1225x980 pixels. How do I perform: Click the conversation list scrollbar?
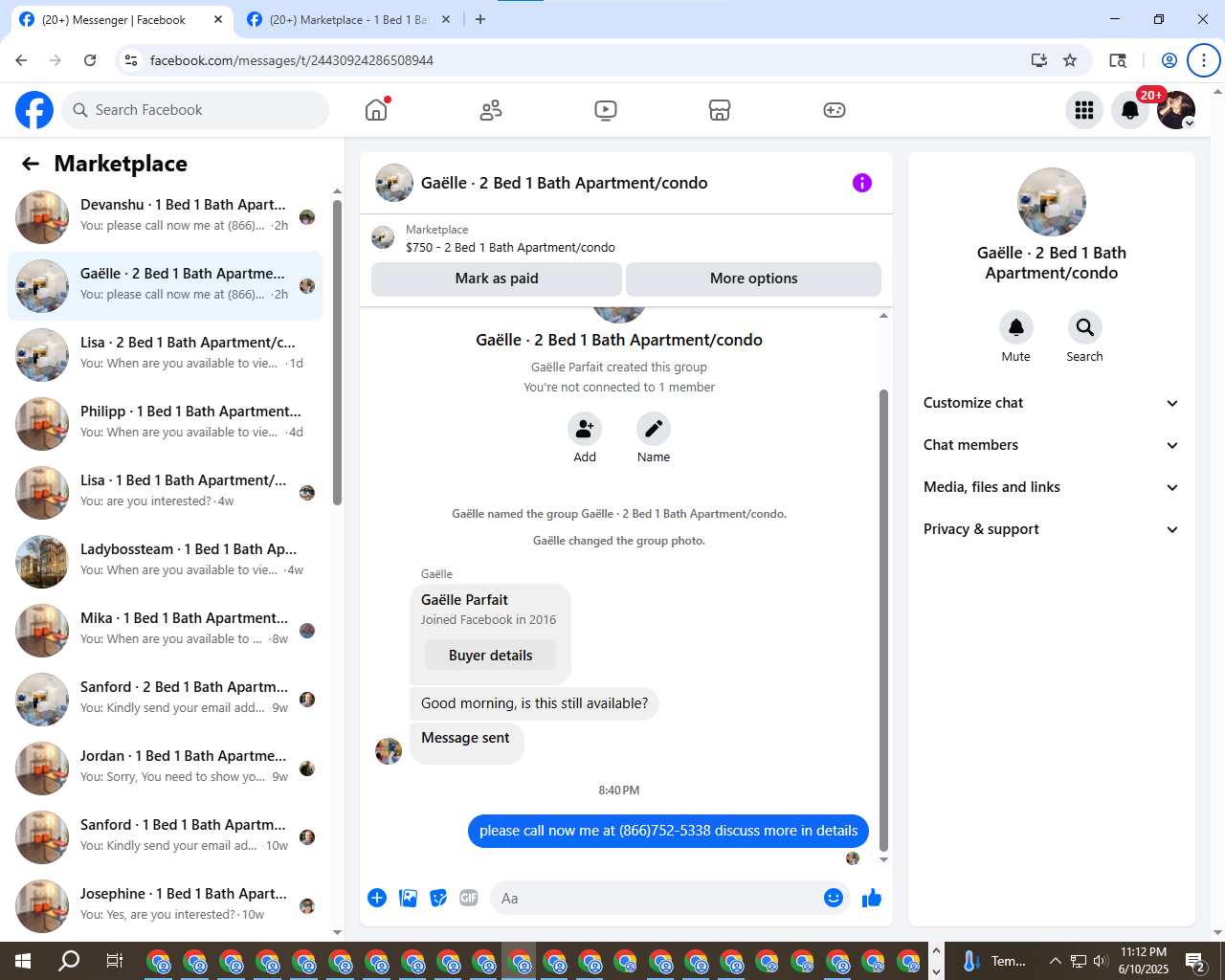(x=337, y=352)
